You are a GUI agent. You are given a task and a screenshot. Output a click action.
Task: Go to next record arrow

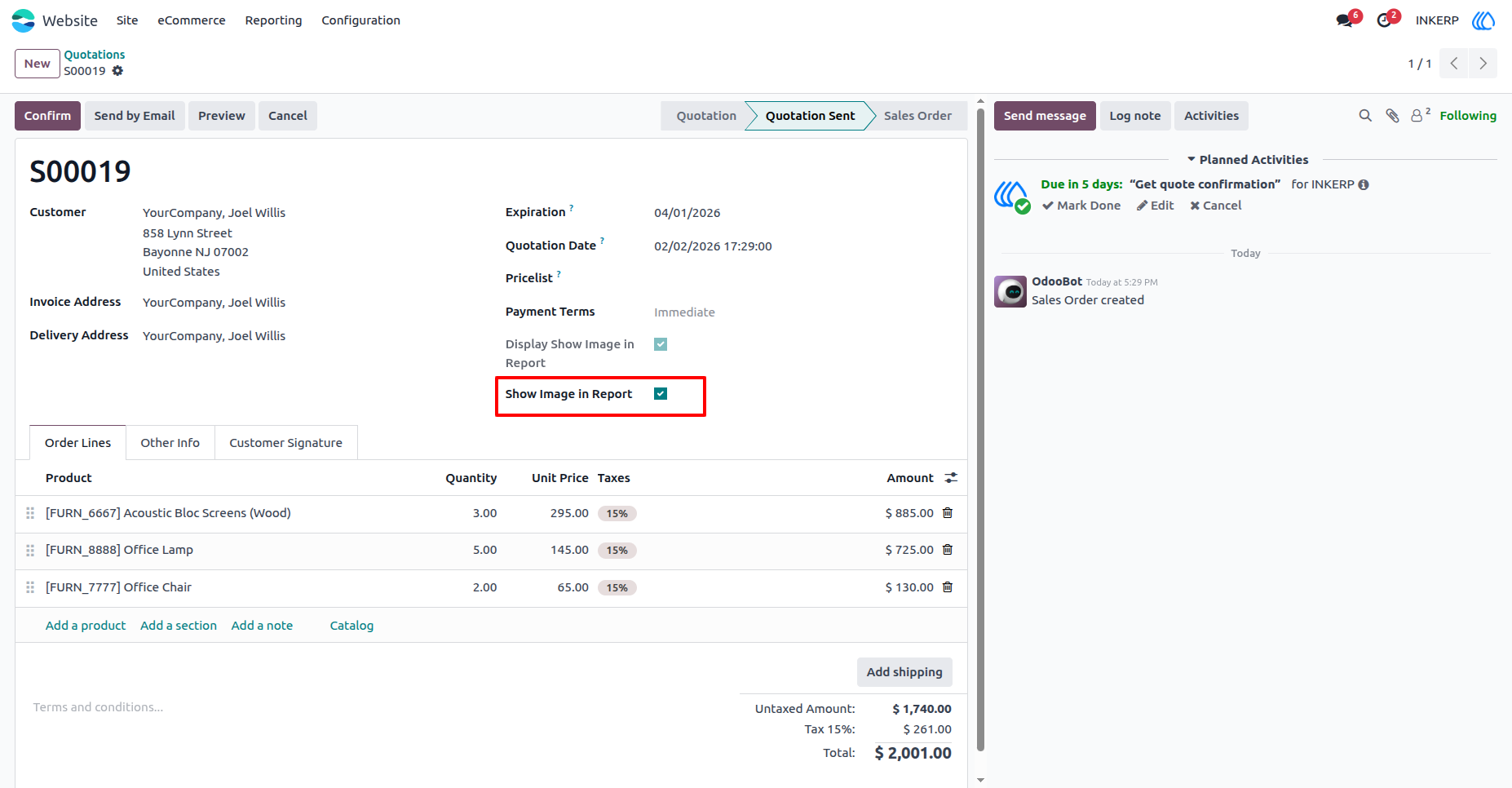1483,64
